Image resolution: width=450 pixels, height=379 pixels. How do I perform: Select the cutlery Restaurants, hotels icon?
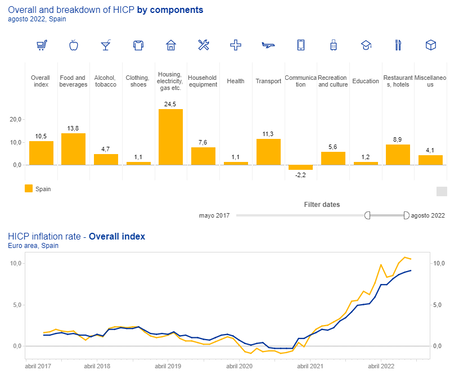398,45
